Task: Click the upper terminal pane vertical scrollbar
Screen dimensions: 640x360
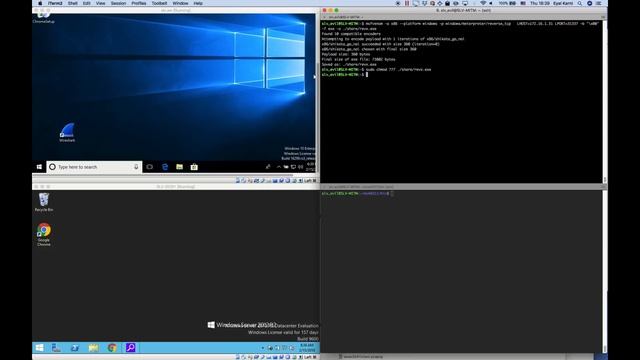Action: click(x=604, y=101)
